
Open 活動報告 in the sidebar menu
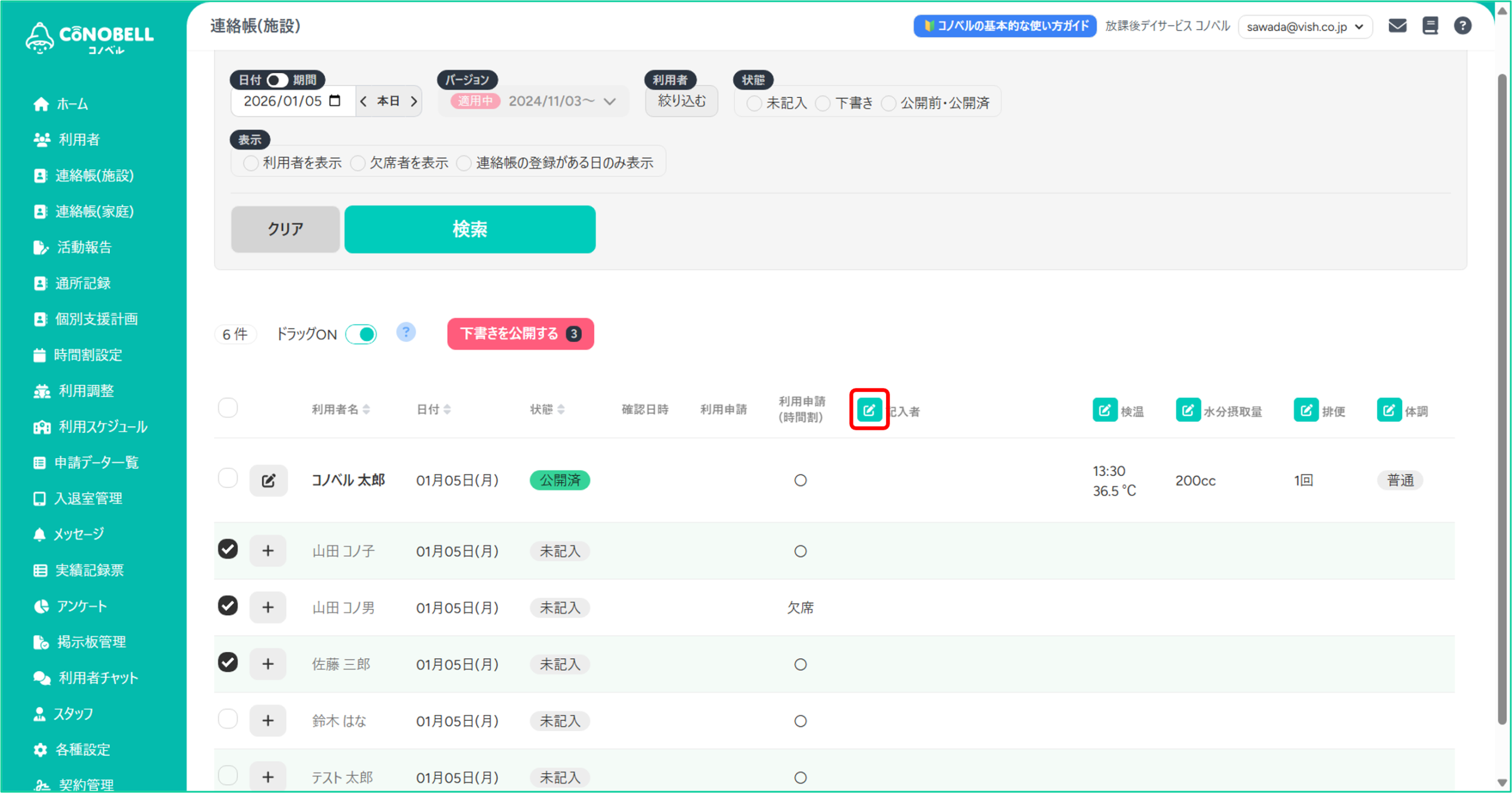coord(84,247)
